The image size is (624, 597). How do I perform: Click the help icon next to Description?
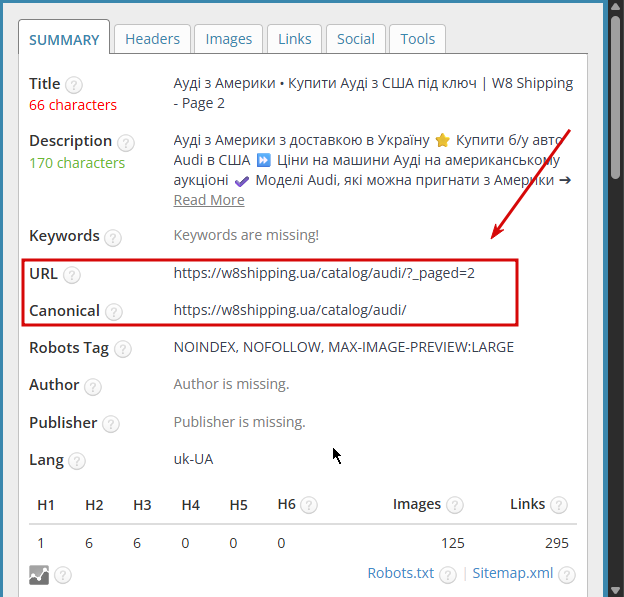pyautogui.click(x=126, y=142)
